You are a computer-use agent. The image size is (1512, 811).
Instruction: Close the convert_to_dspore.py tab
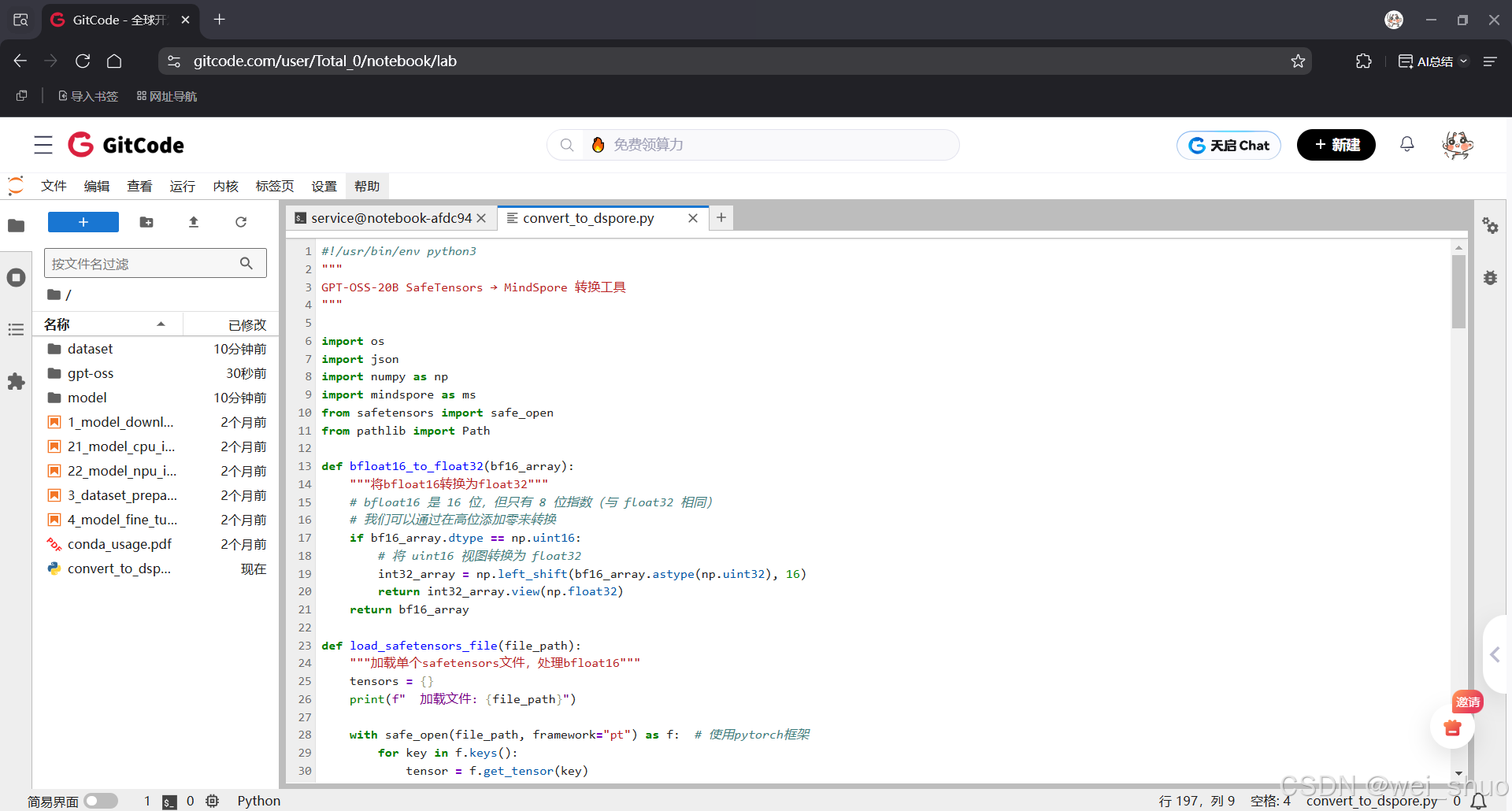pyautogui.click(x=693, y=218)
